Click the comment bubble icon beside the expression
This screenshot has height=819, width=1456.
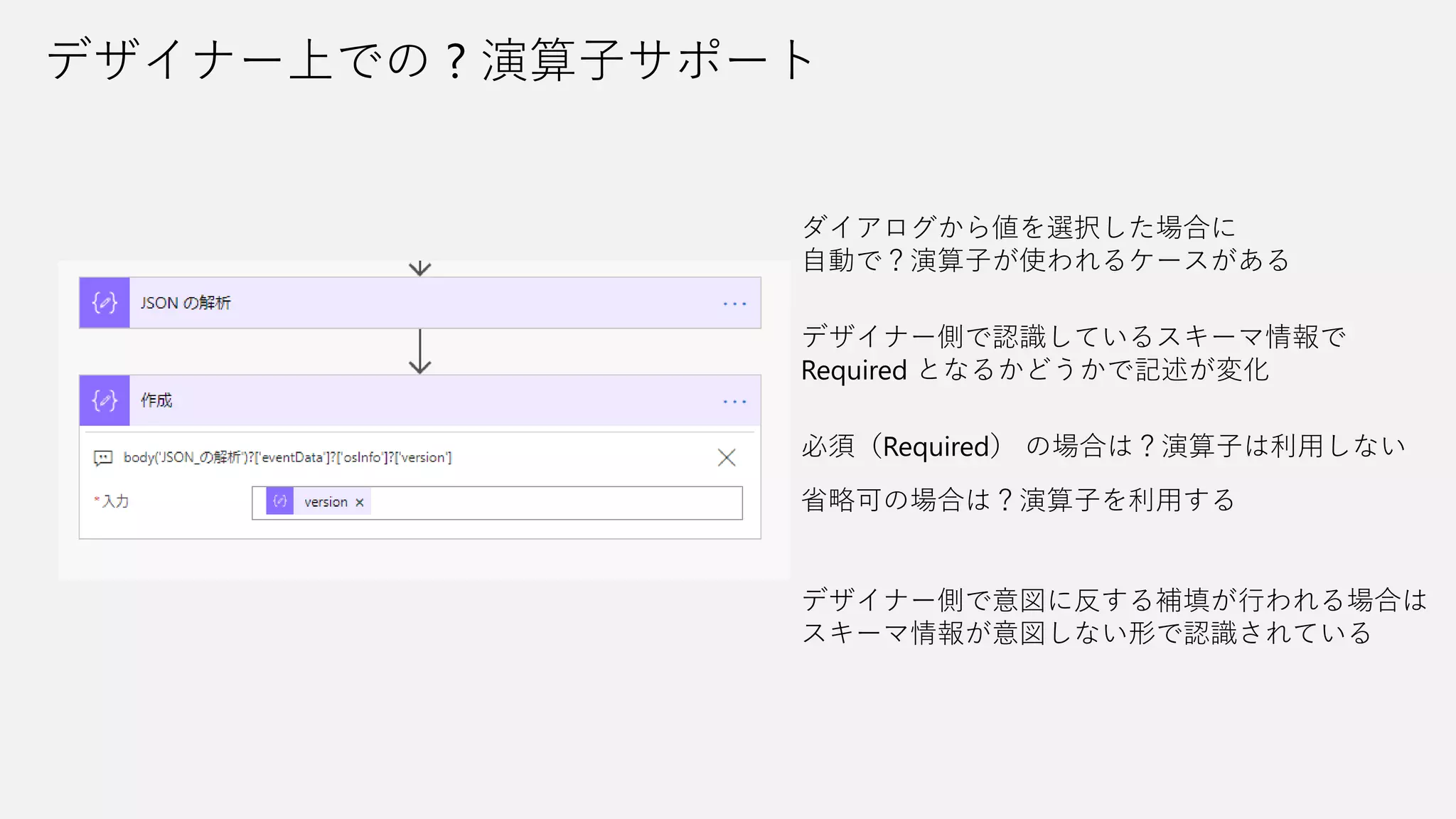[103, 458]
